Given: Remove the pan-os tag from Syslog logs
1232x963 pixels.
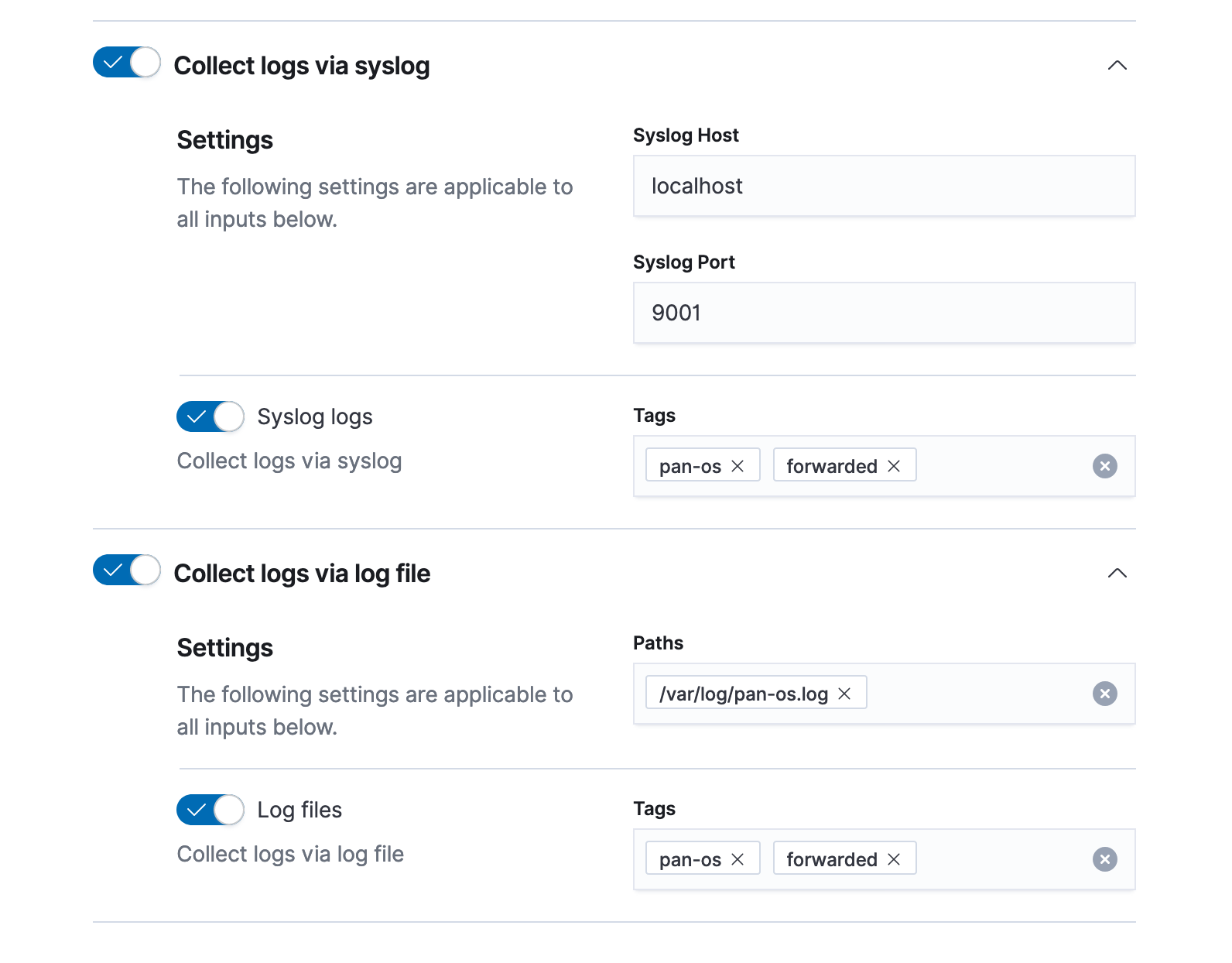Looking at the screenshot, I should click(x=737, y=466).
